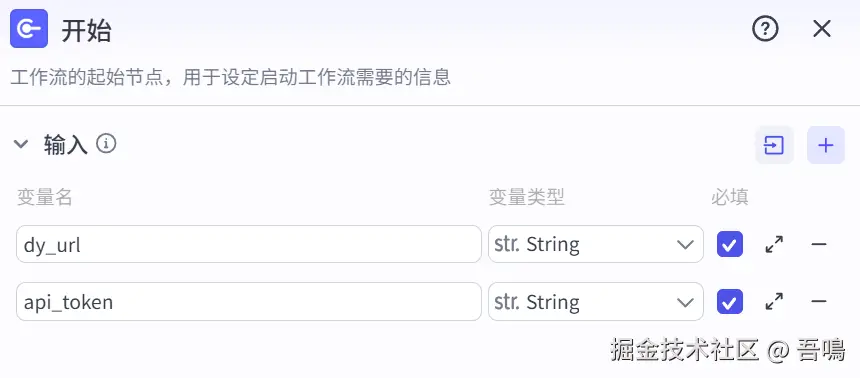Expand the api_token row details icon
The image size is (860, 378).
tap(774, 302)
